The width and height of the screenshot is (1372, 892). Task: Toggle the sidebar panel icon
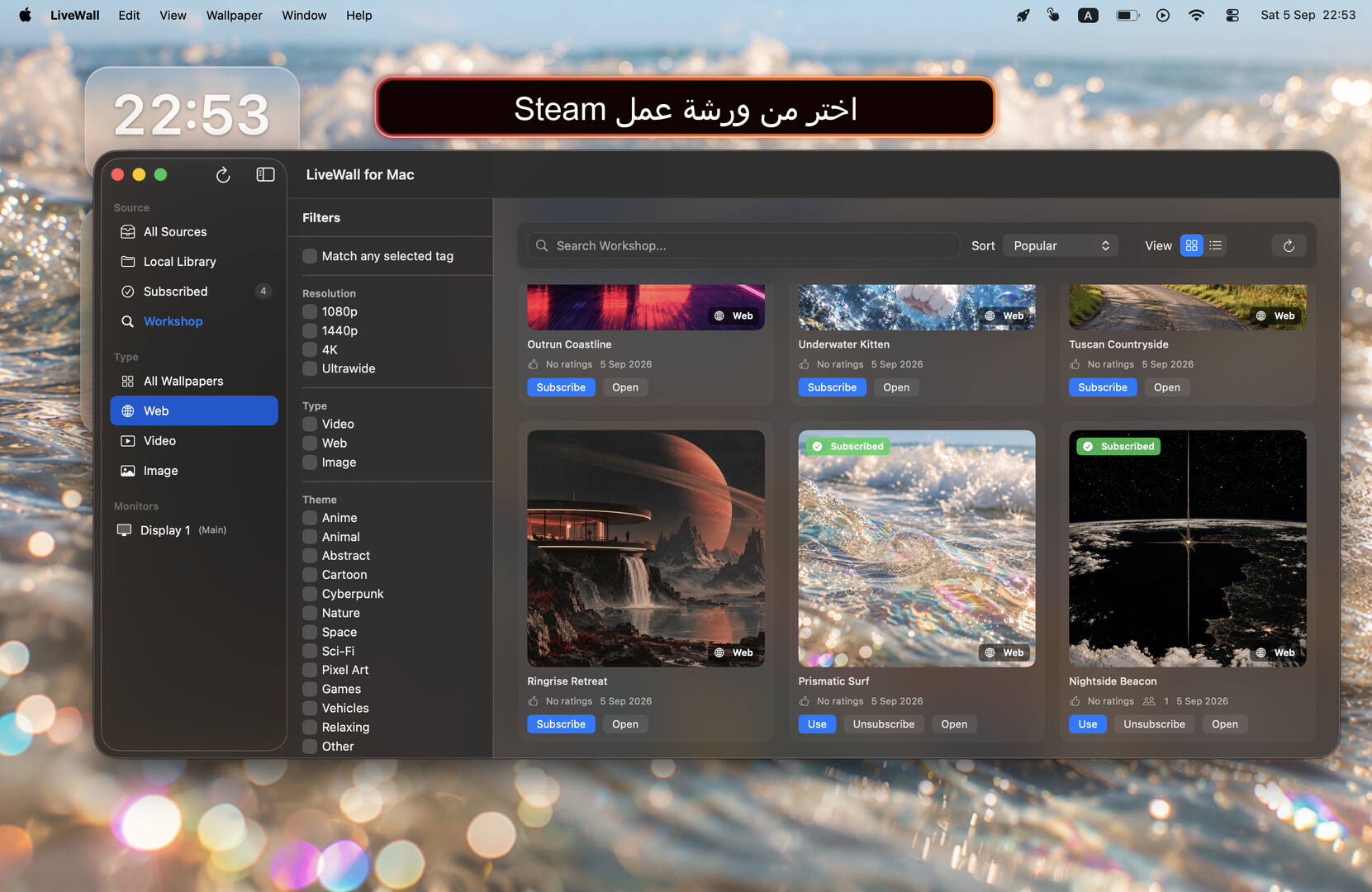(x=265, y=174)
